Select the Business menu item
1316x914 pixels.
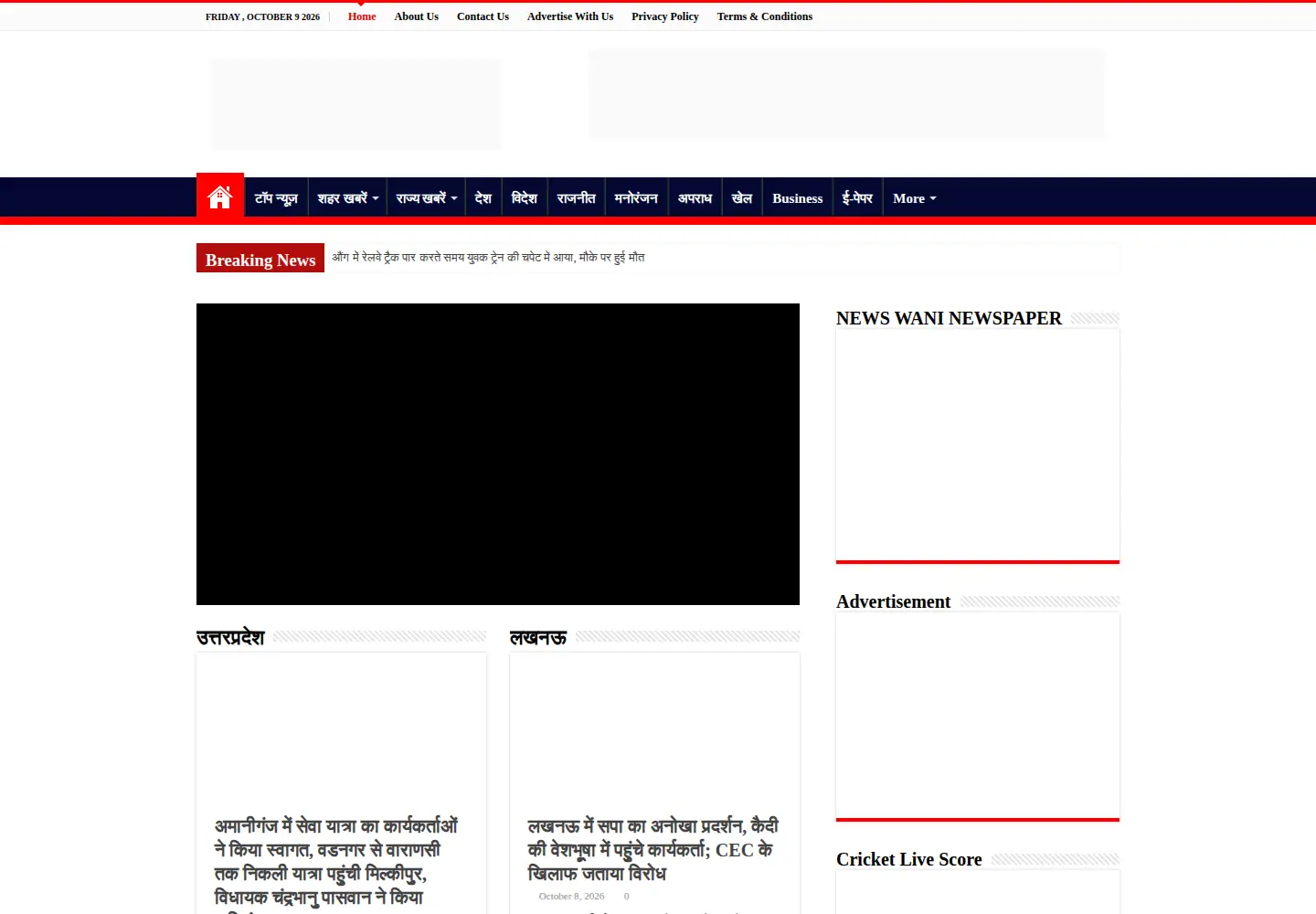pos(797,197)
